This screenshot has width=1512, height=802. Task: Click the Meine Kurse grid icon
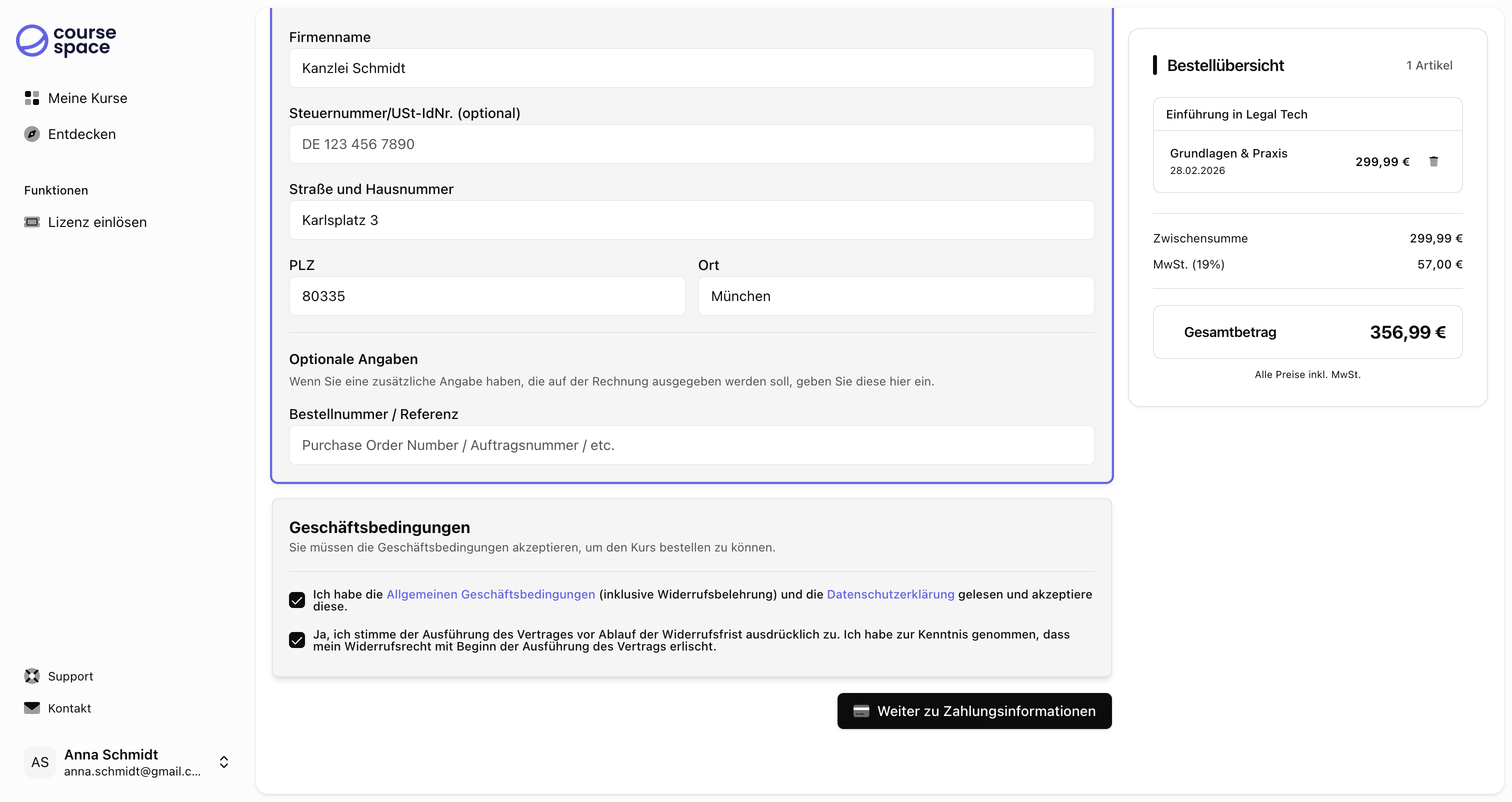point(31,98)
